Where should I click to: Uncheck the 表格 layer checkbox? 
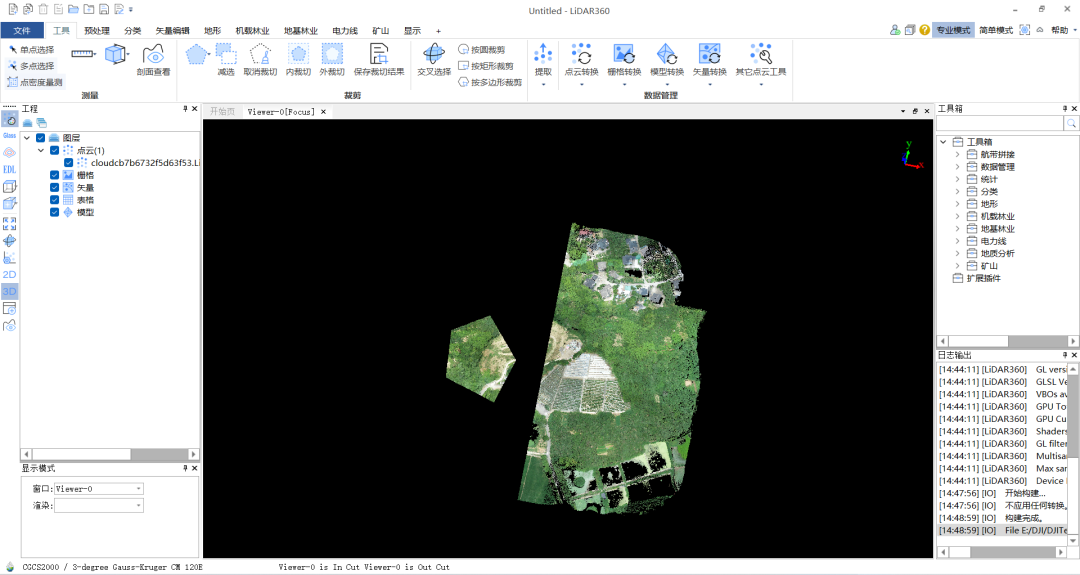(54, 200)
